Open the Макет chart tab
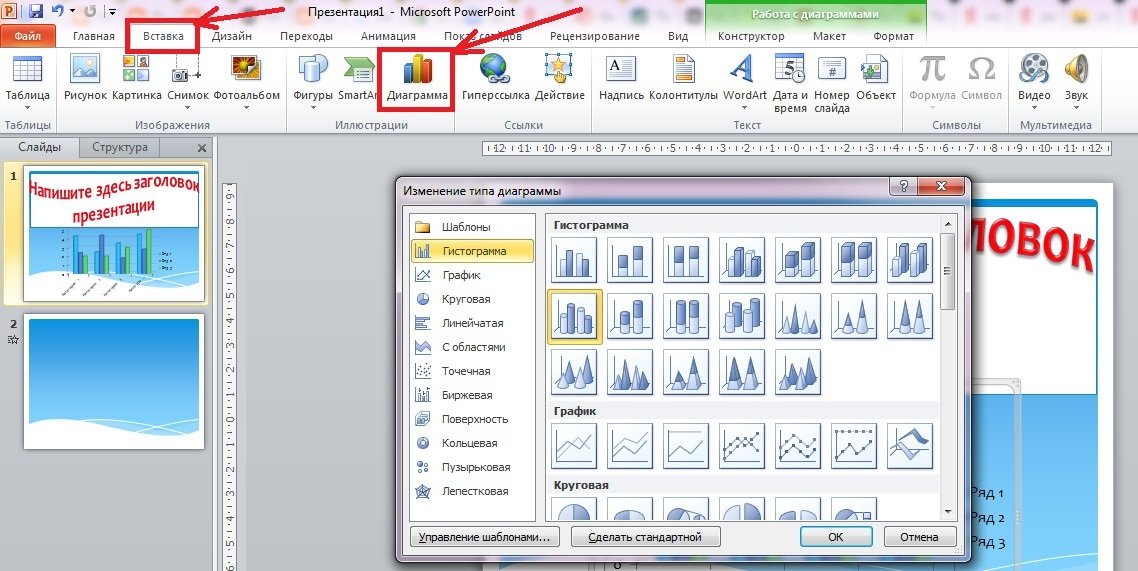This screenshot has width=1138, height=571. tap(829, 36)
